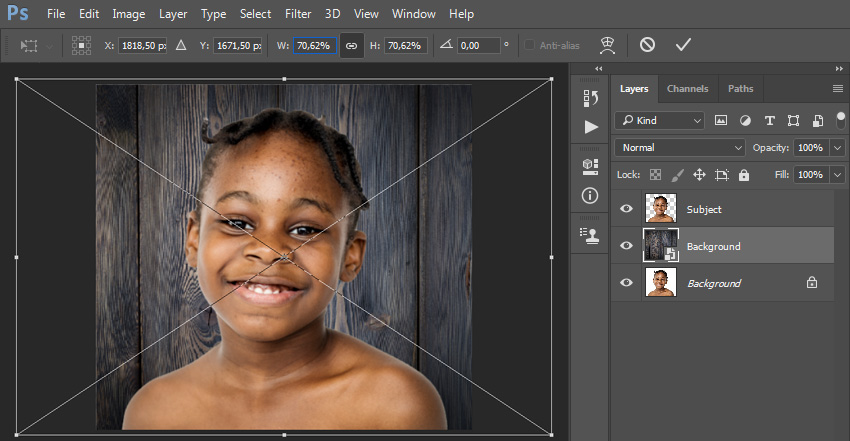Open the Actions panel play icon
Screen dimensions: 850x441
[591, 127]
